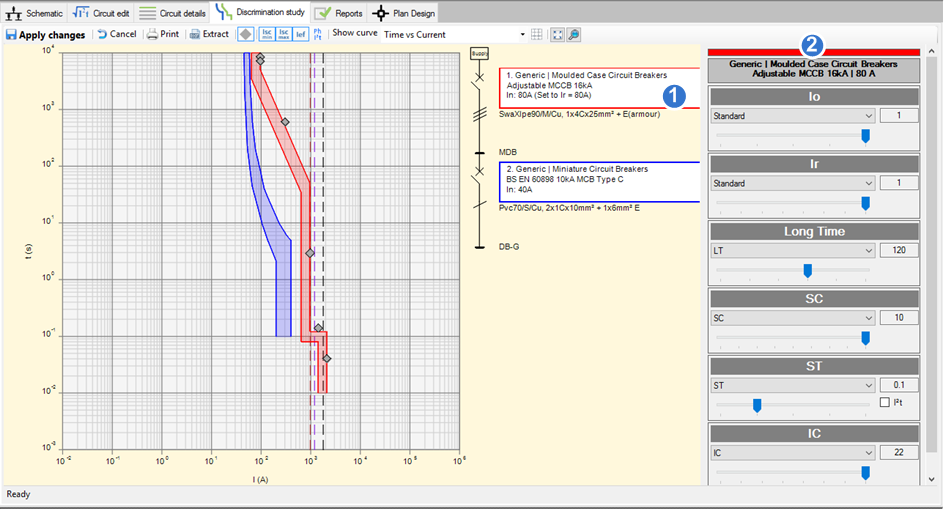Select the Discrimination study tab

coord(260,12)
